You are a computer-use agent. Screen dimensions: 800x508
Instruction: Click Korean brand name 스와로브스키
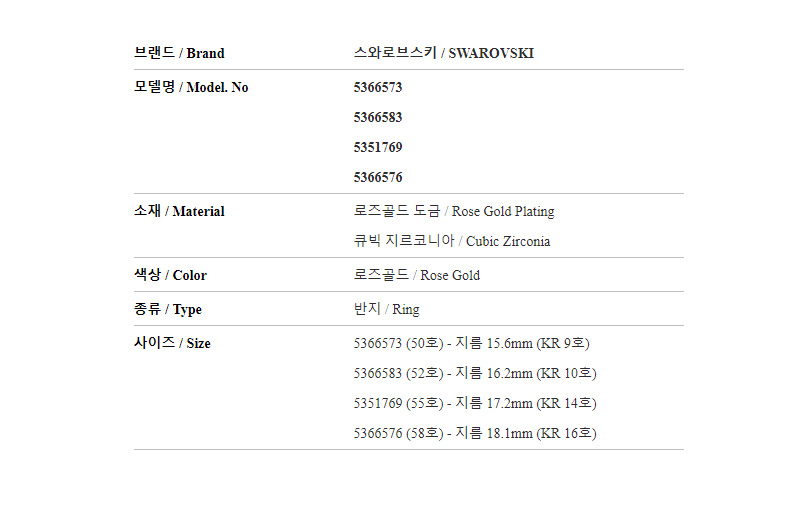click(x=395, y=53)
